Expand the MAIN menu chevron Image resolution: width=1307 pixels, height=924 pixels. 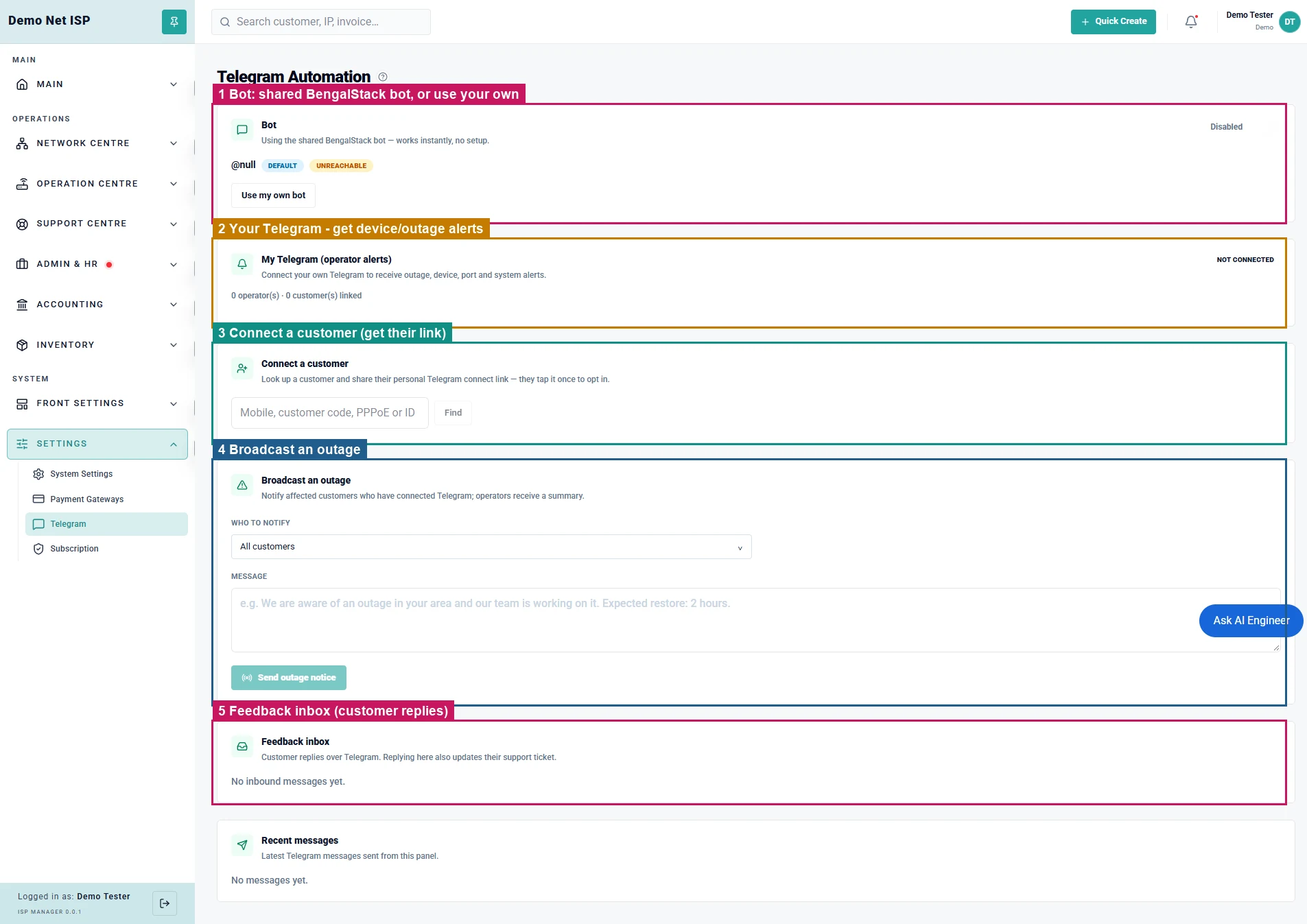(x=174, y=84)
